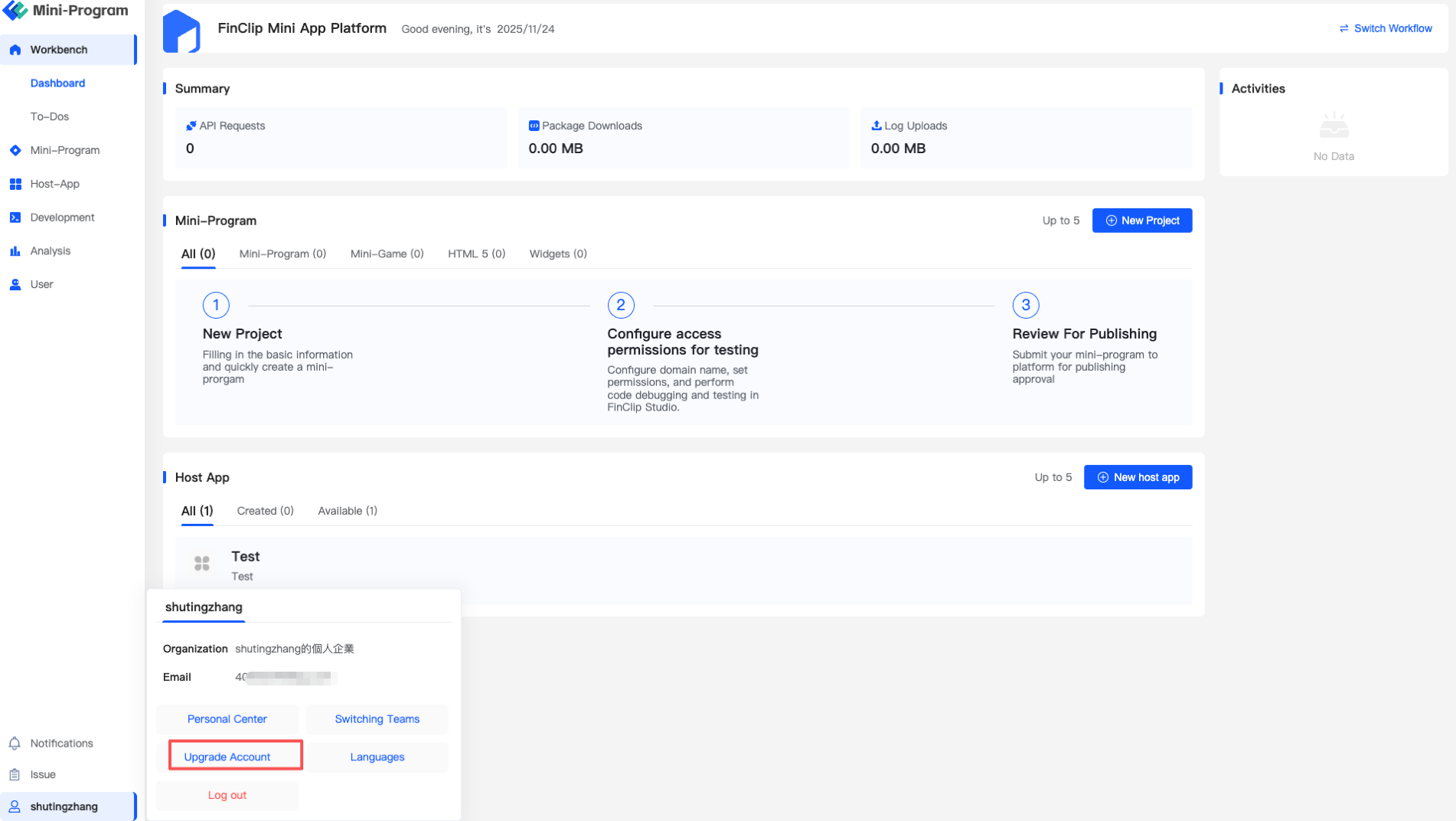Click the New Project button
This screenshot has width=1456, height=821.
(1141, 221)
